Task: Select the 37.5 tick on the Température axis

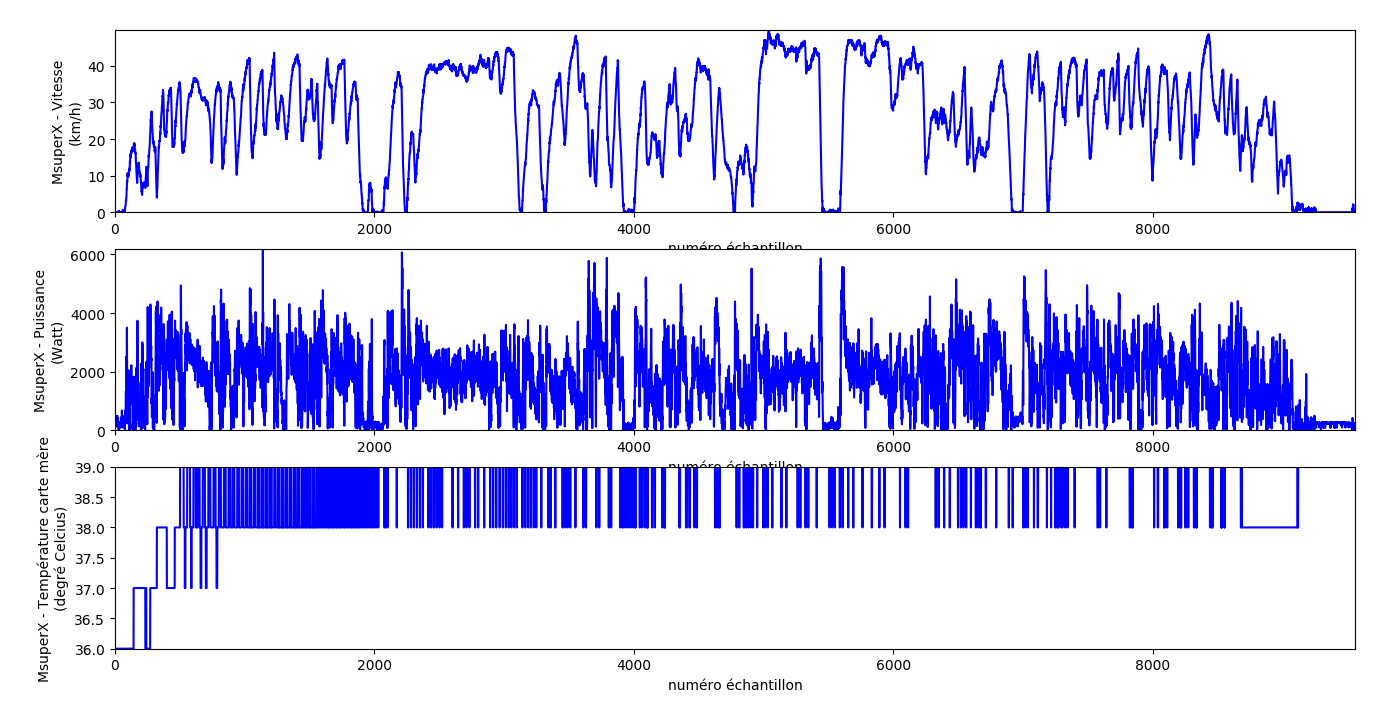Action: (x=92, y=559)
